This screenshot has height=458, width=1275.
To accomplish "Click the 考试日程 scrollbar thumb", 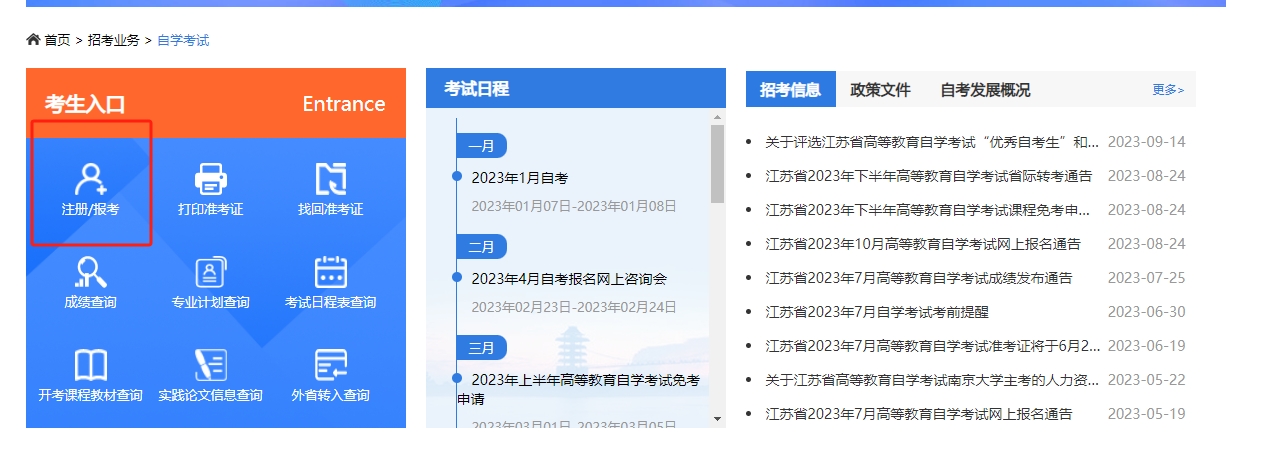I will [717, 164].
